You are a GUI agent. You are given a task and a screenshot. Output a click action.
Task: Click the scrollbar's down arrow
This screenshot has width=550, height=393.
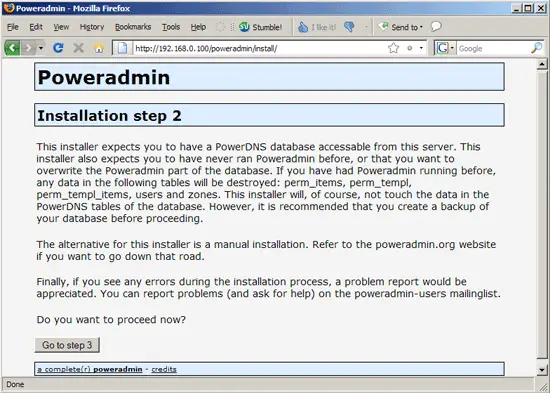click(x=542, y=369)
